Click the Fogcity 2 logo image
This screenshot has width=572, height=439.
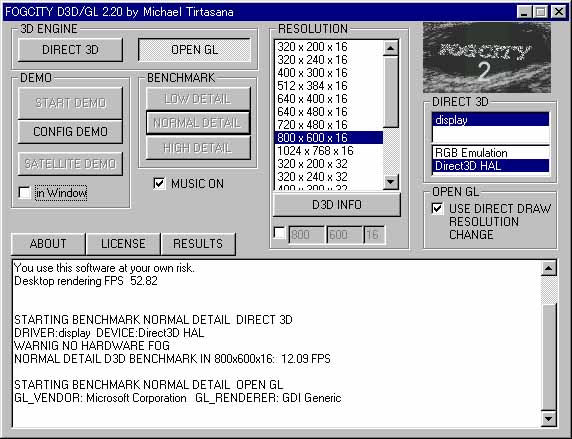pos(487,57)
